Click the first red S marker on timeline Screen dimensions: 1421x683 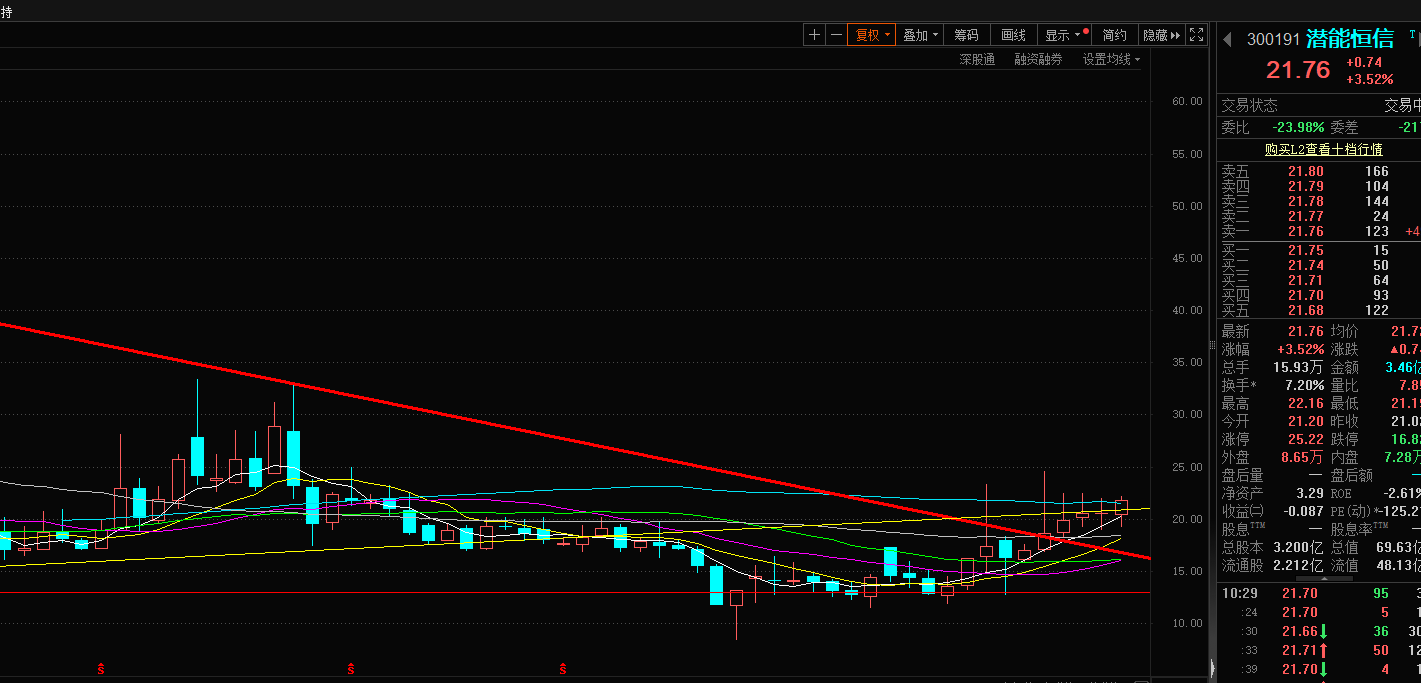click(100, 667)
